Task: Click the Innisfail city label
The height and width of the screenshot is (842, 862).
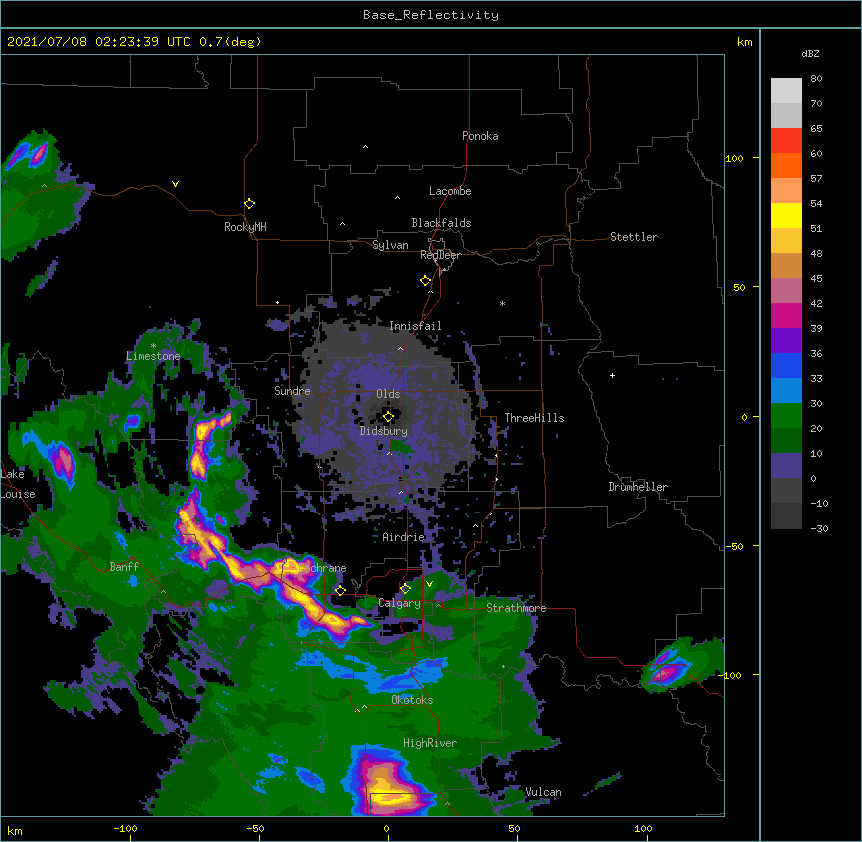Action: coord(415,326)
